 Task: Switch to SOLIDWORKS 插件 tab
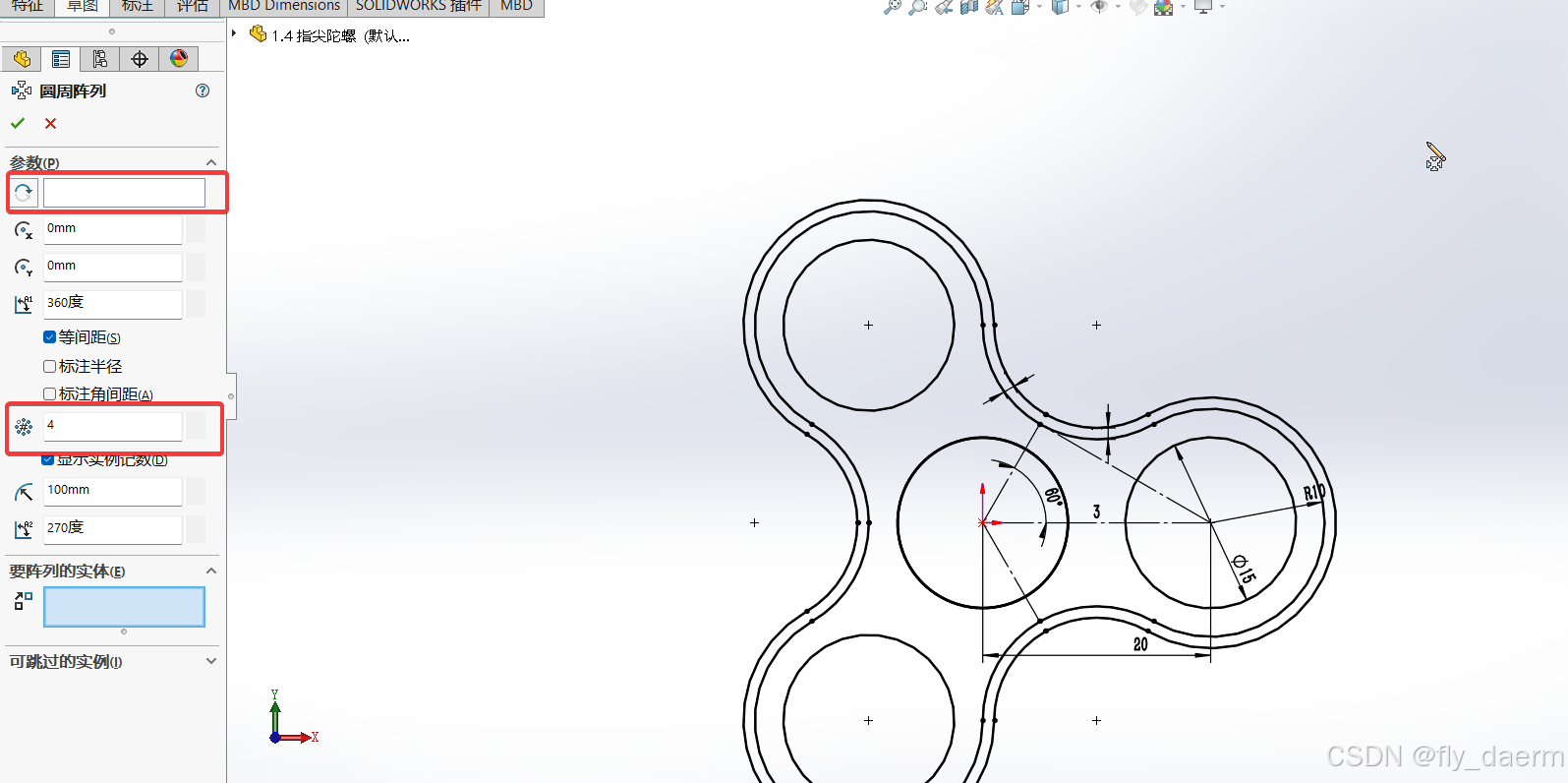pos(419,7)
